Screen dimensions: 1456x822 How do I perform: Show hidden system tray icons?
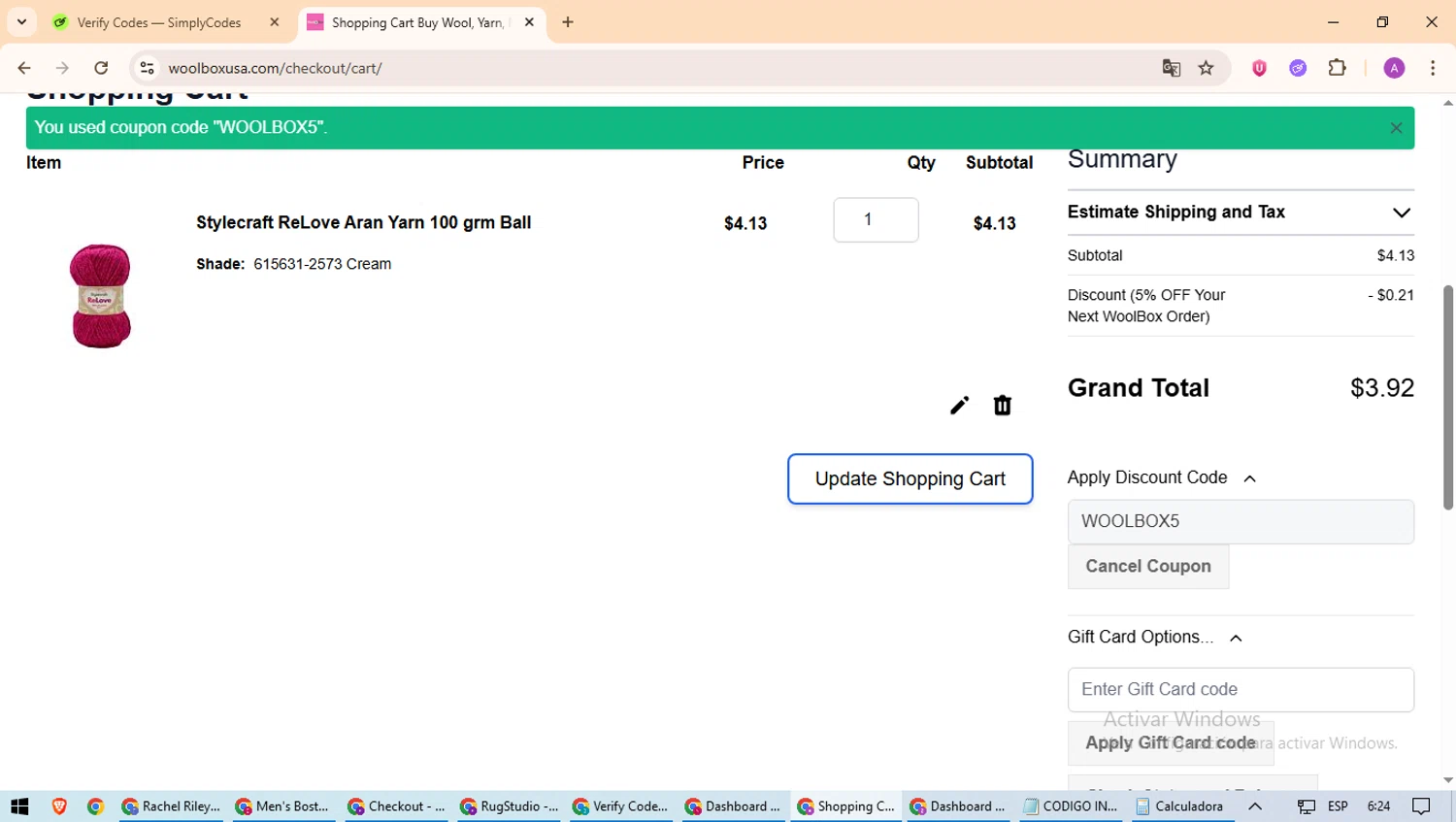pyautogui.click(x=1255, y=806)
